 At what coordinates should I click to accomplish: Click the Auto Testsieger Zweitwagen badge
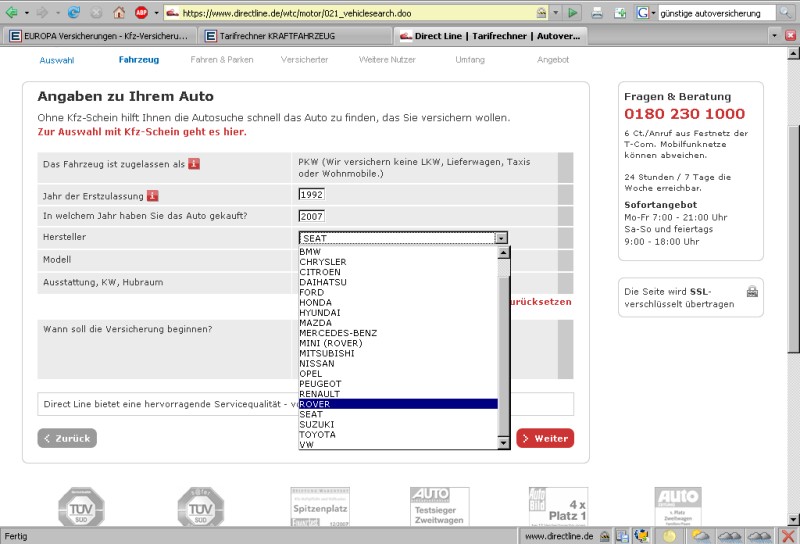click(439, 506)
